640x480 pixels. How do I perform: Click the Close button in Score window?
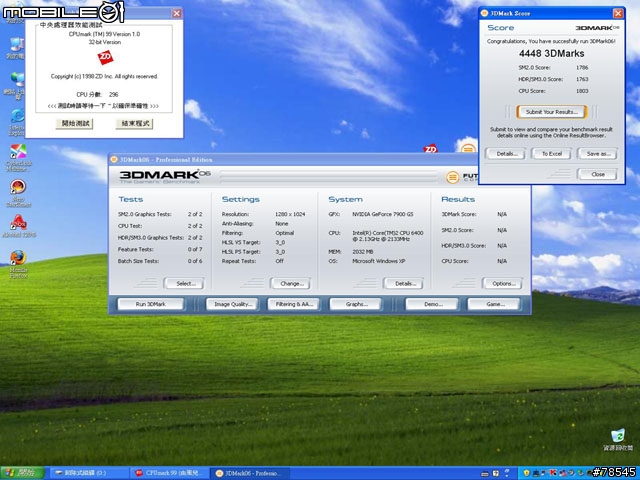pos(597,174)
